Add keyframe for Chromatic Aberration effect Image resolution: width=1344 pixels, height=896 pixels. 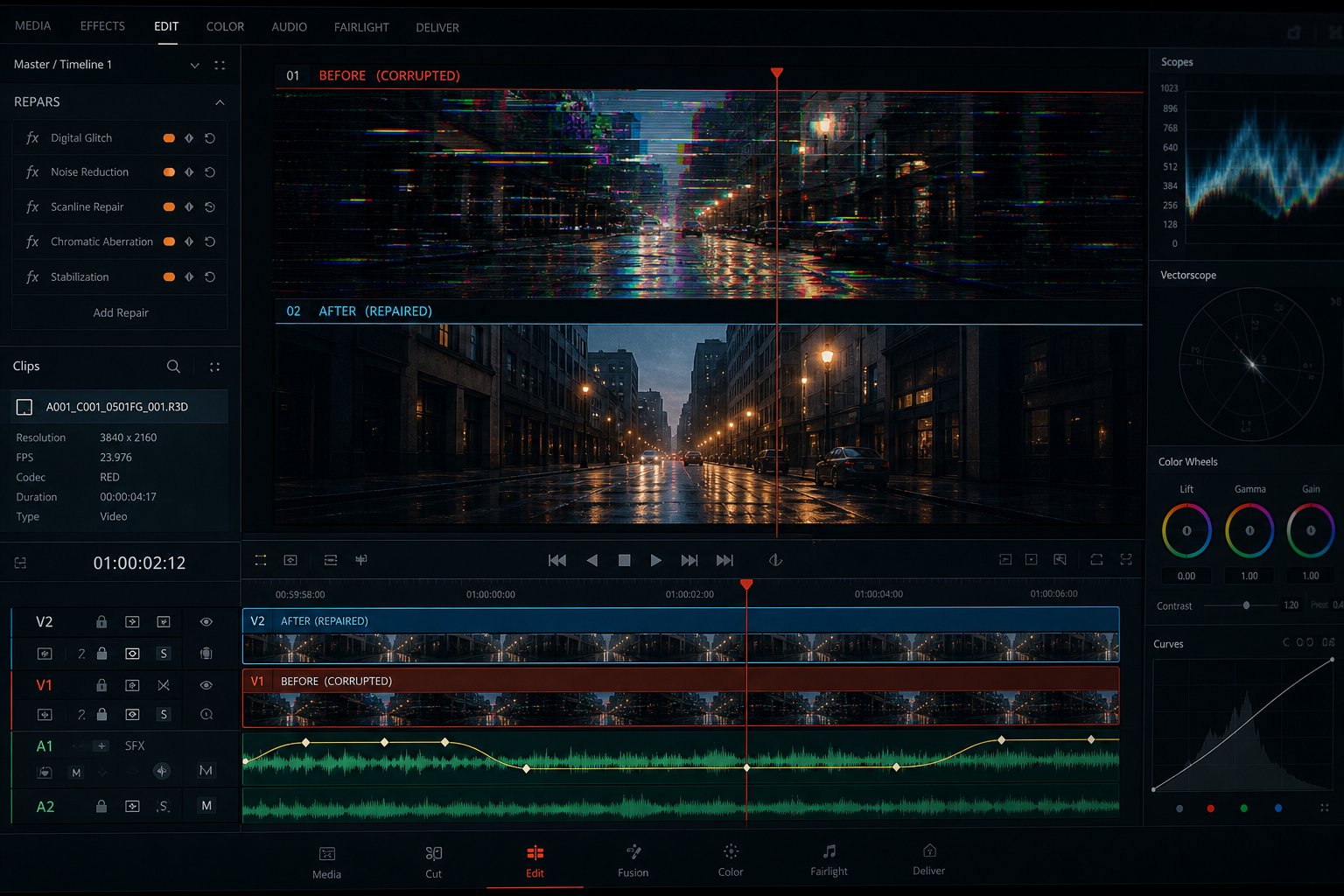point(189,241)
